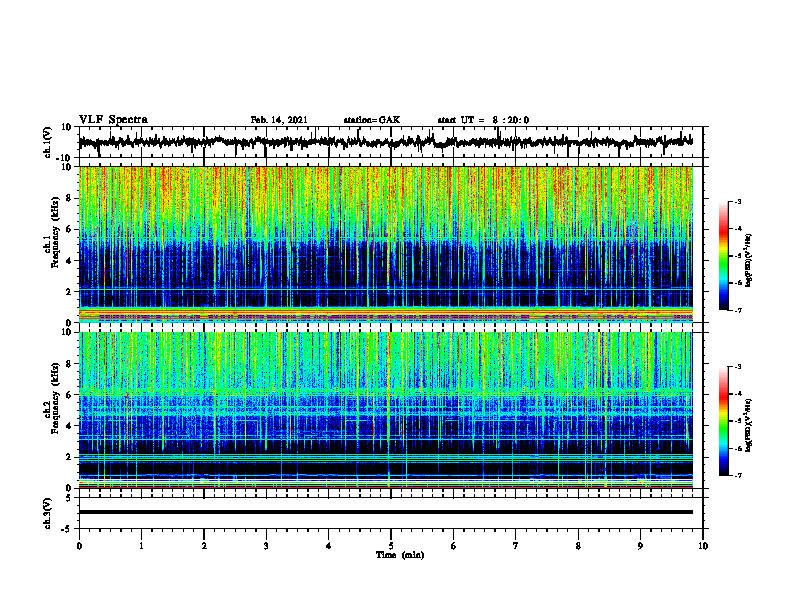Click the "ch.1(V)" axis label
The height and width of the screenshot is (612, 792).
pos(47,142)
